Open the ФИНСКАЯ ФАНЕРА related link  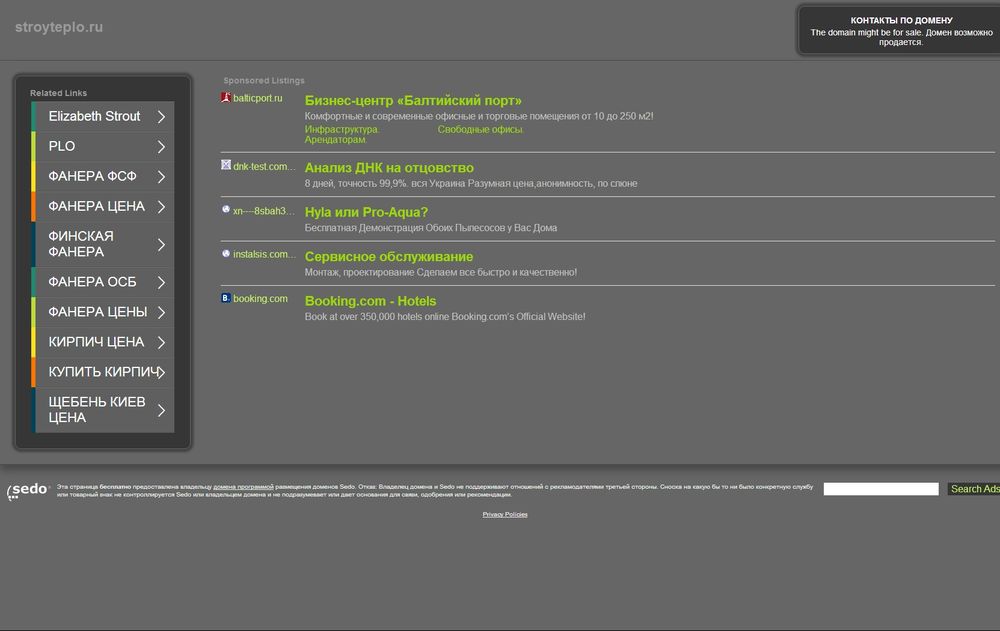[x=103, y=244]
